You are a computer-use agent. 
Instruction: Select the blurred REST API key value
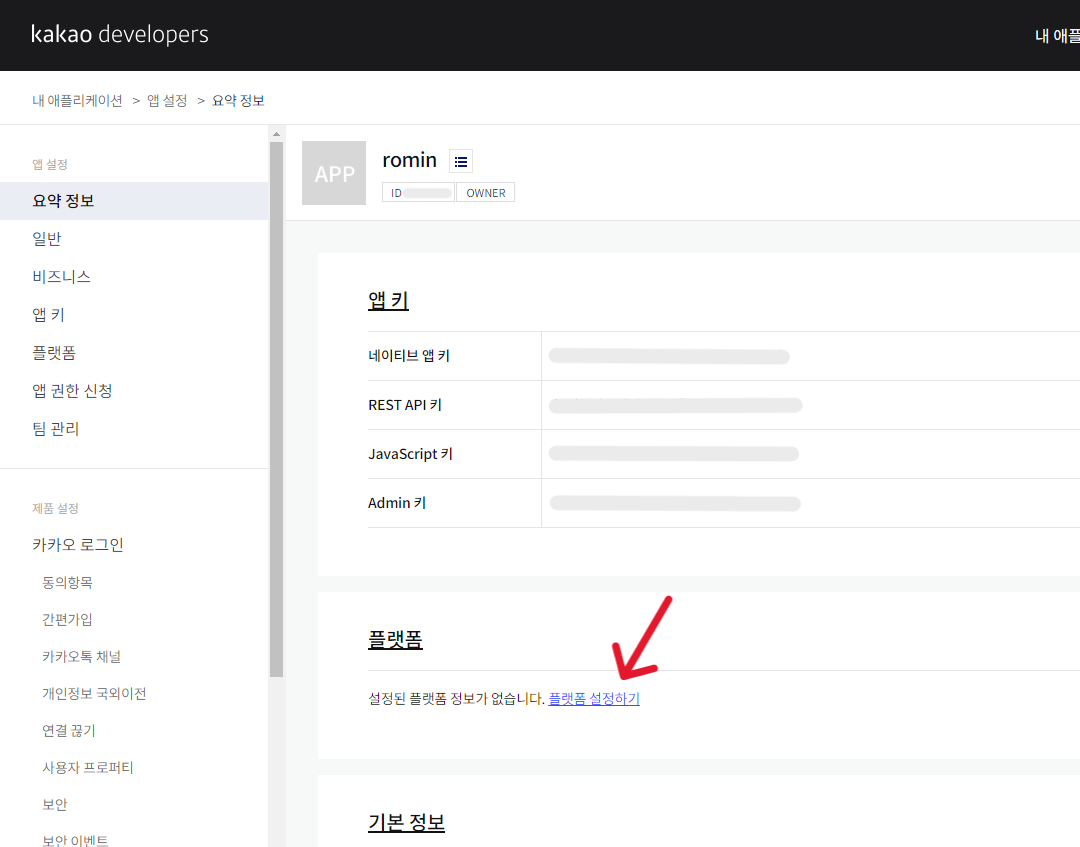[x=676, y=405]
